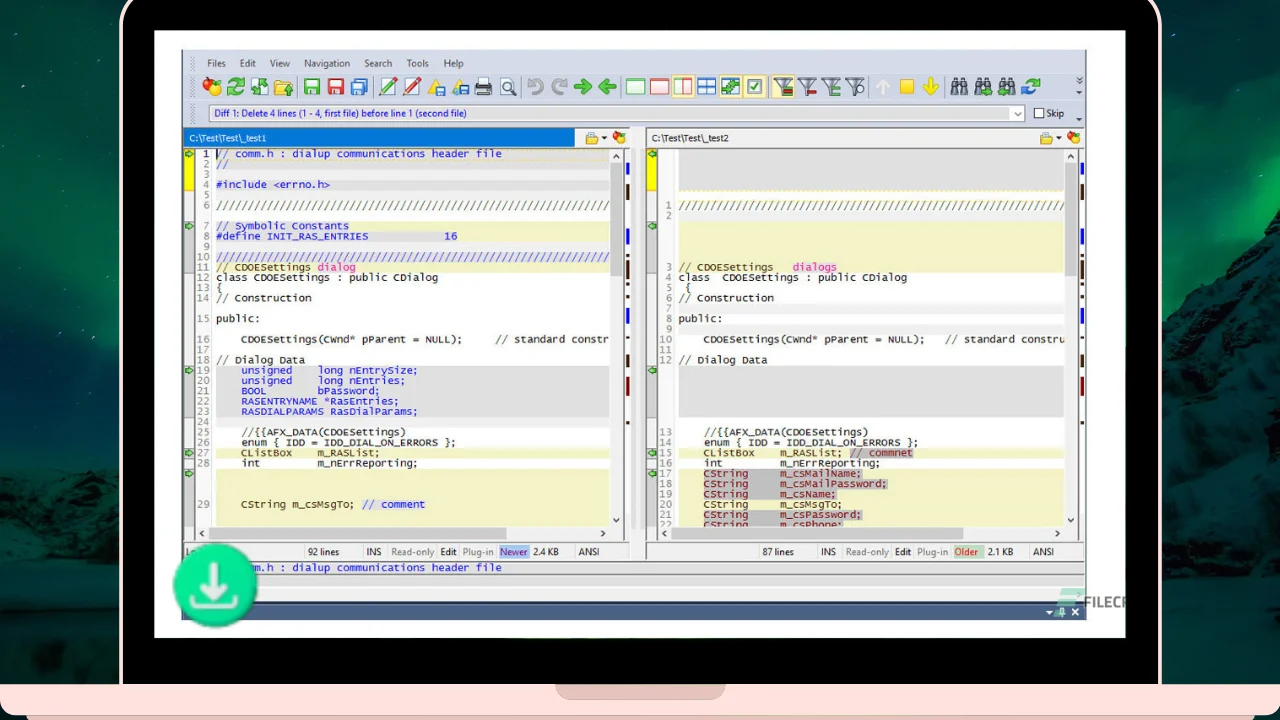
Task: Open the Edit menu
Action: coord(248,63)
